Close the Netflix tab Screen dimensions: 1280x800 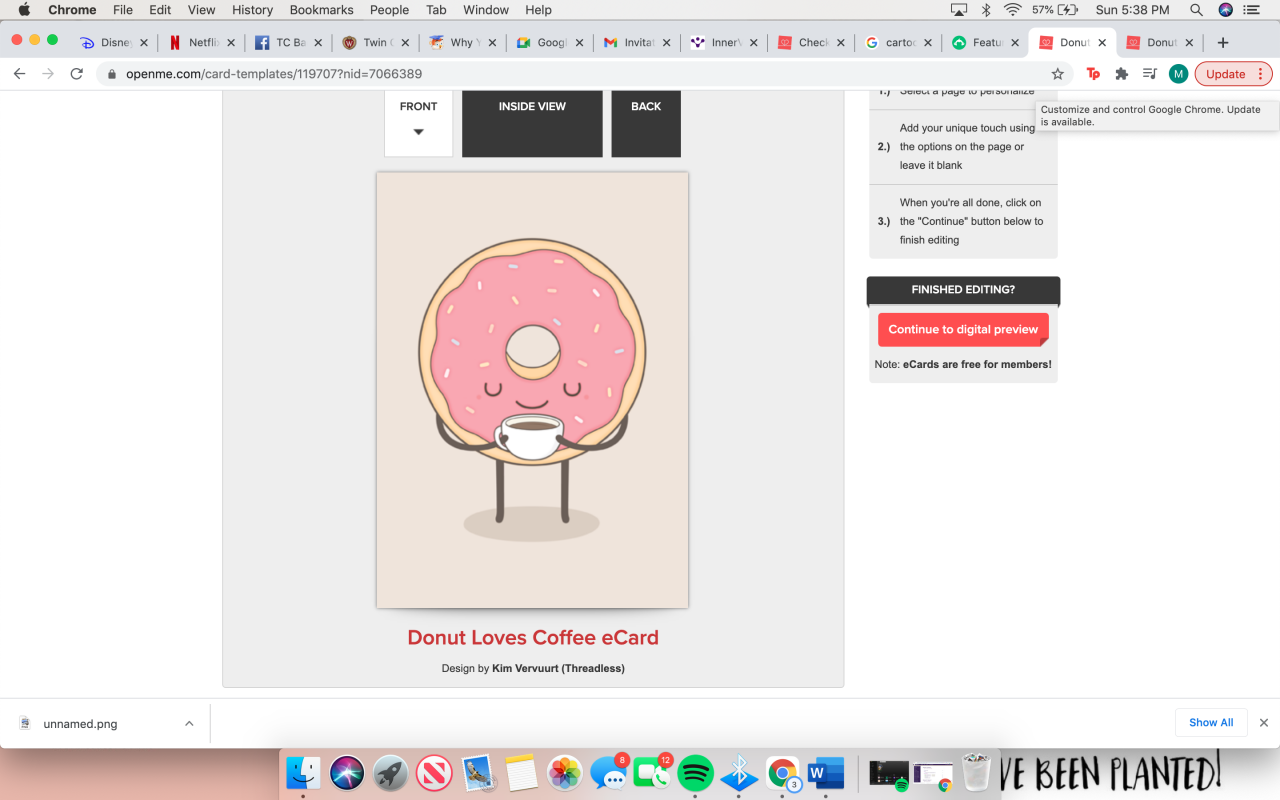(x=231, y=43)
